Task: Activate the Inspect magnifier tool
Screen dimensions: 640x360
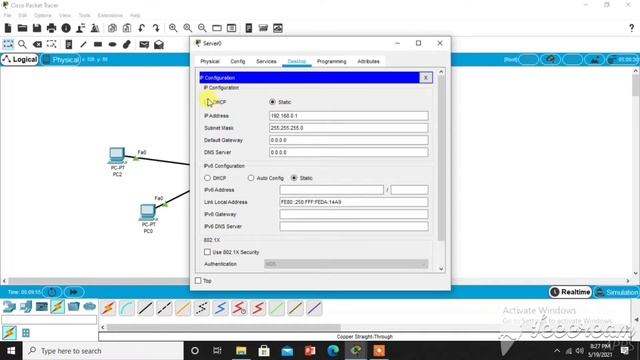Action: tap(22, 44)
